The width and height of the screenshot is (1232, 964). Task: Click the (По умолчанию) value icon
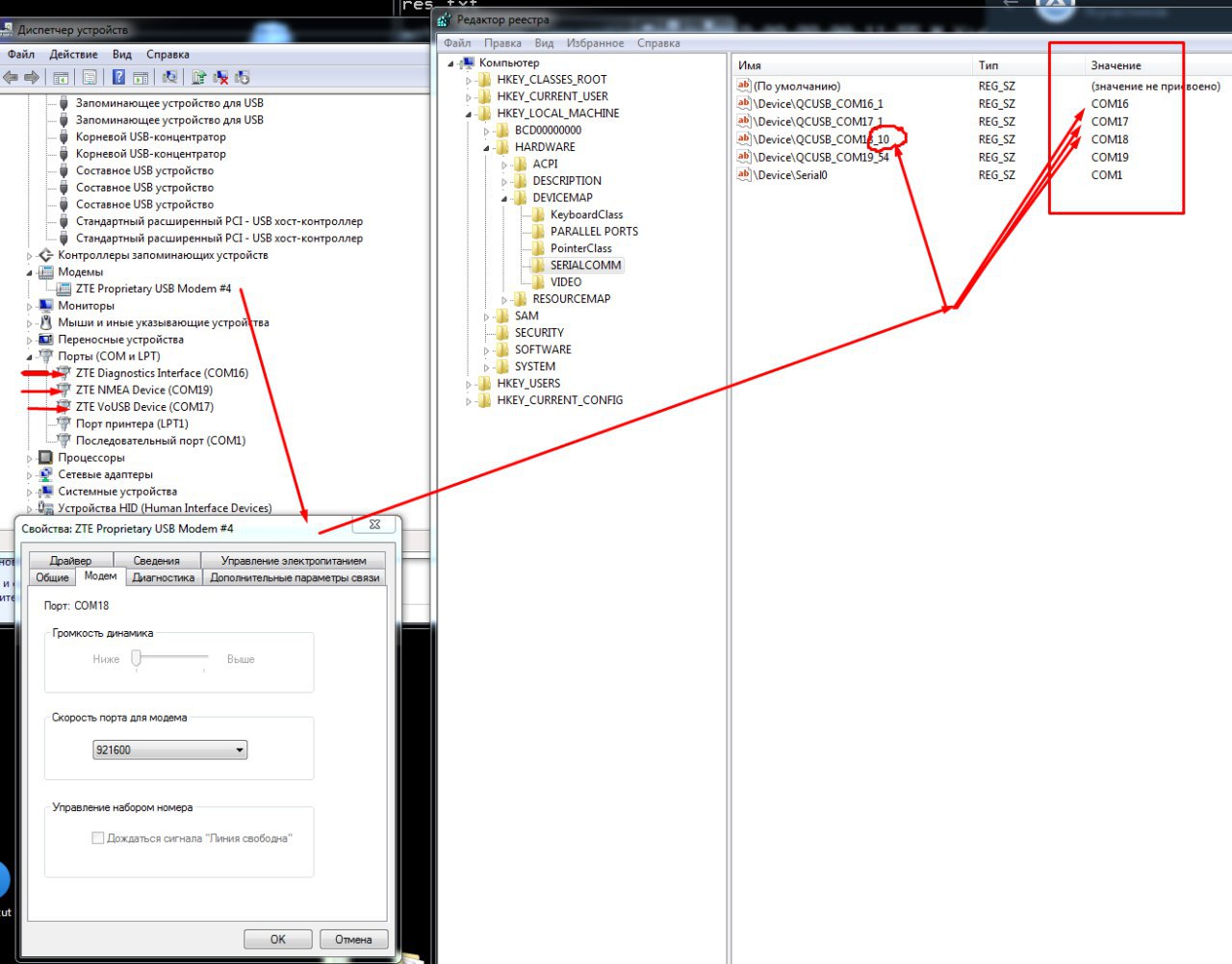tap(743, 86)
